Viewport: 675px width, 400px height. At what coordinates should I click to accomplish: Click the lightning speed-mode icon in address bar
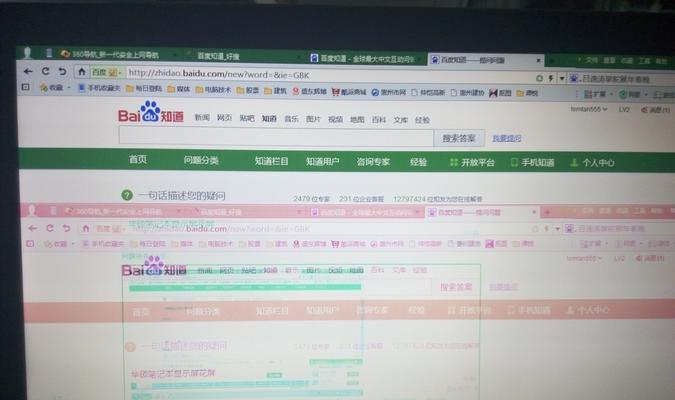coord(551,78)
